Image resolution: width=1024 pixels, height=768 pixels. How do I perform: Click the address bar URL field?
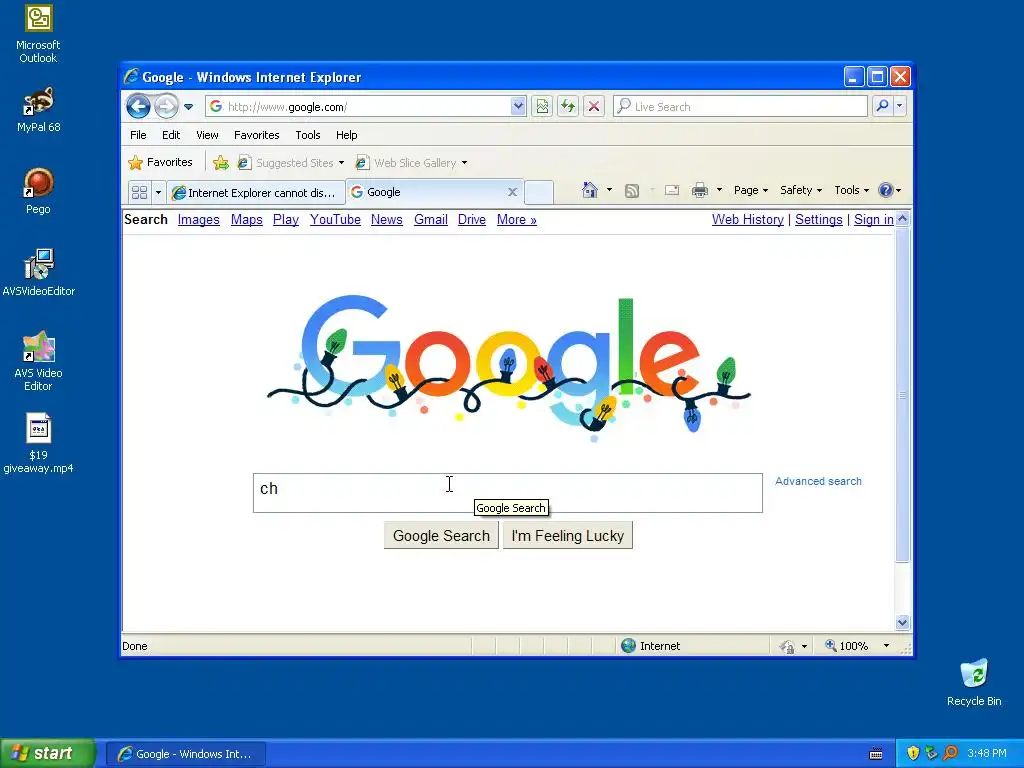pyautogui.click(x=358, y=106)
